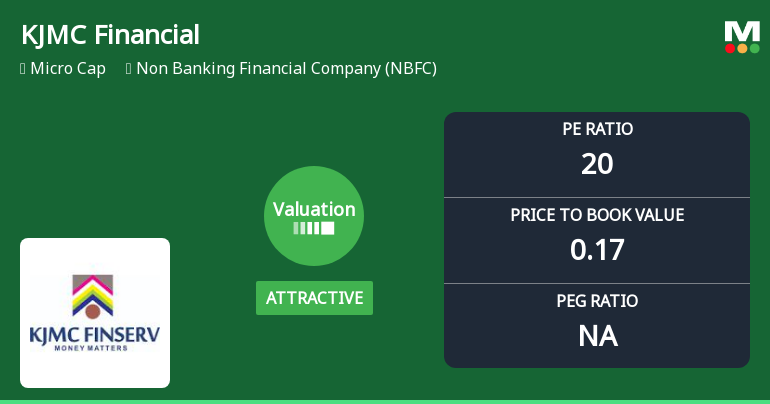Select the KJMC Financial title
This screenshot has height=404, width=770.
(110, 35)
